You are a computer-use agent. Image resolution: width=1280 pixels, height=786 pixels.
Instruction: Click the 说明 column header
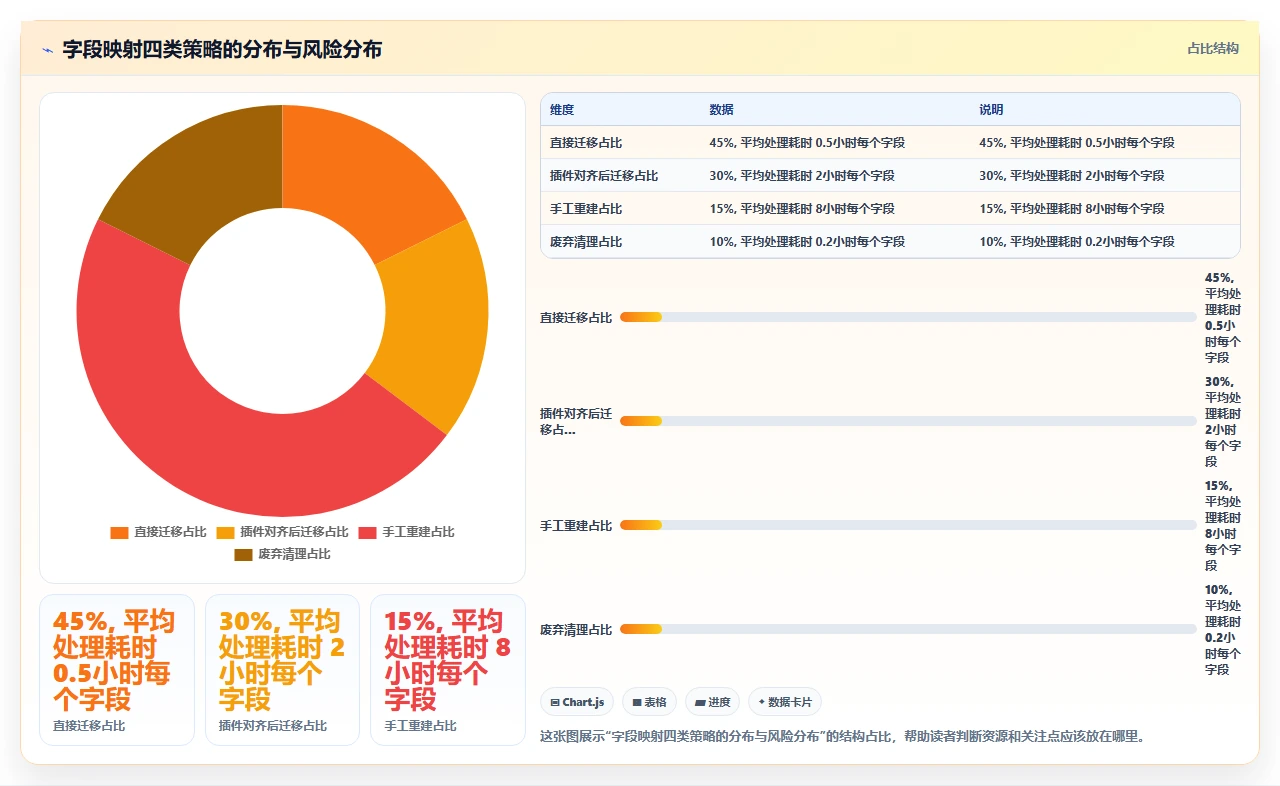991,109
